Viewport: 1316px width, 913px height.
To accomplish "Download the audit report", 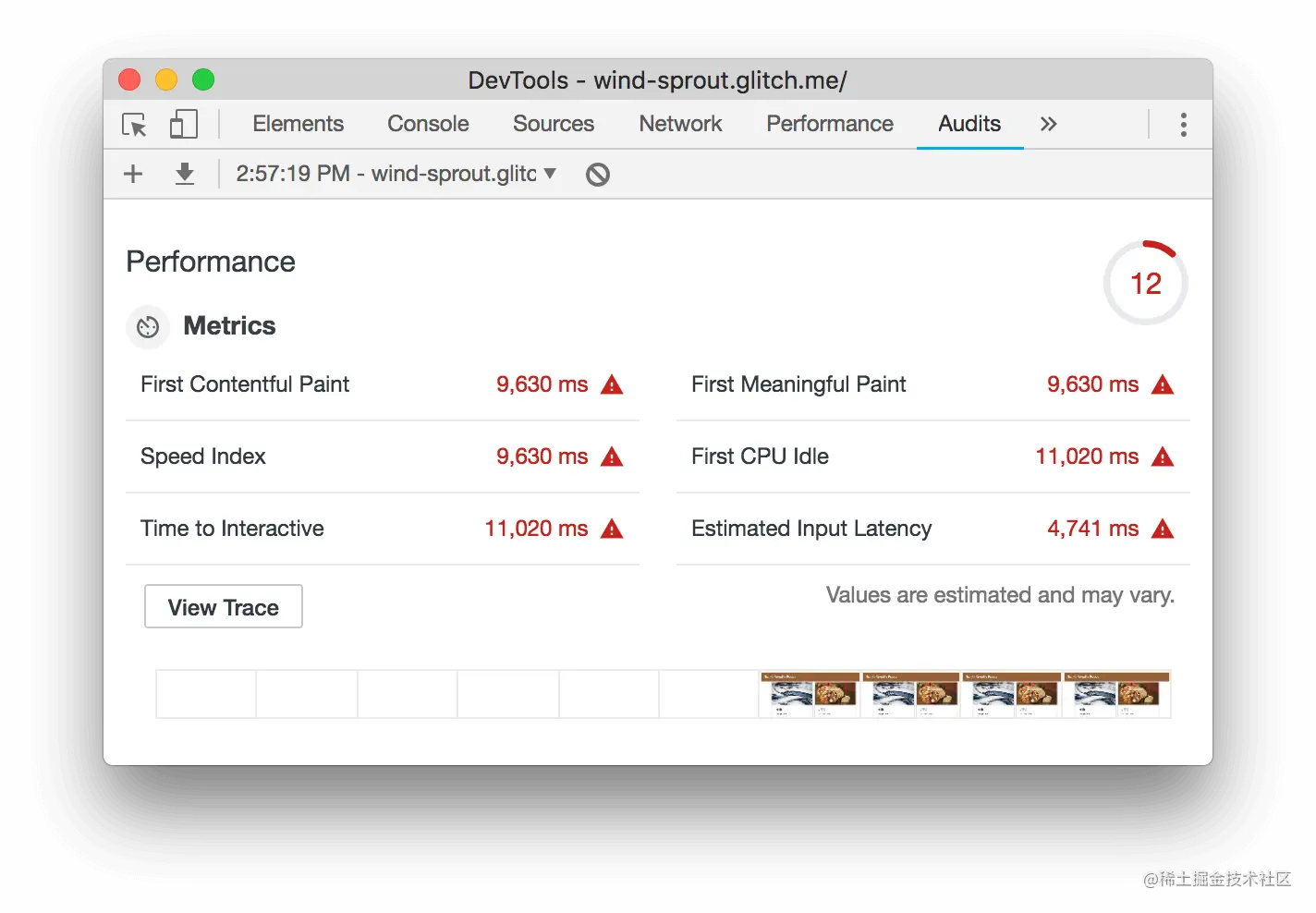I will click(x=185, y=174).
